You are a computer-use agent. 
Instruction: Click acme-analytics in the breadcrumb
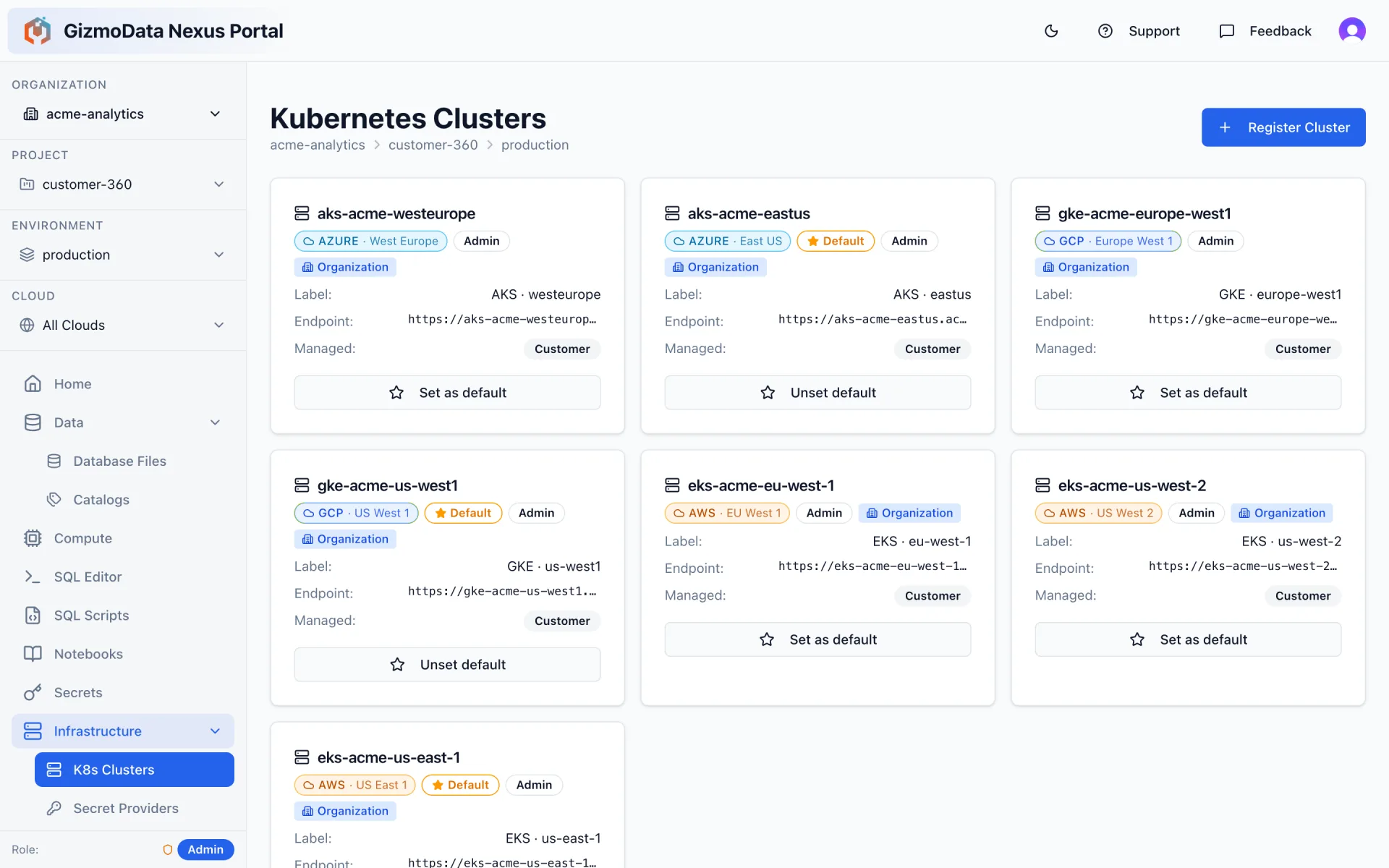pos(318,145)
